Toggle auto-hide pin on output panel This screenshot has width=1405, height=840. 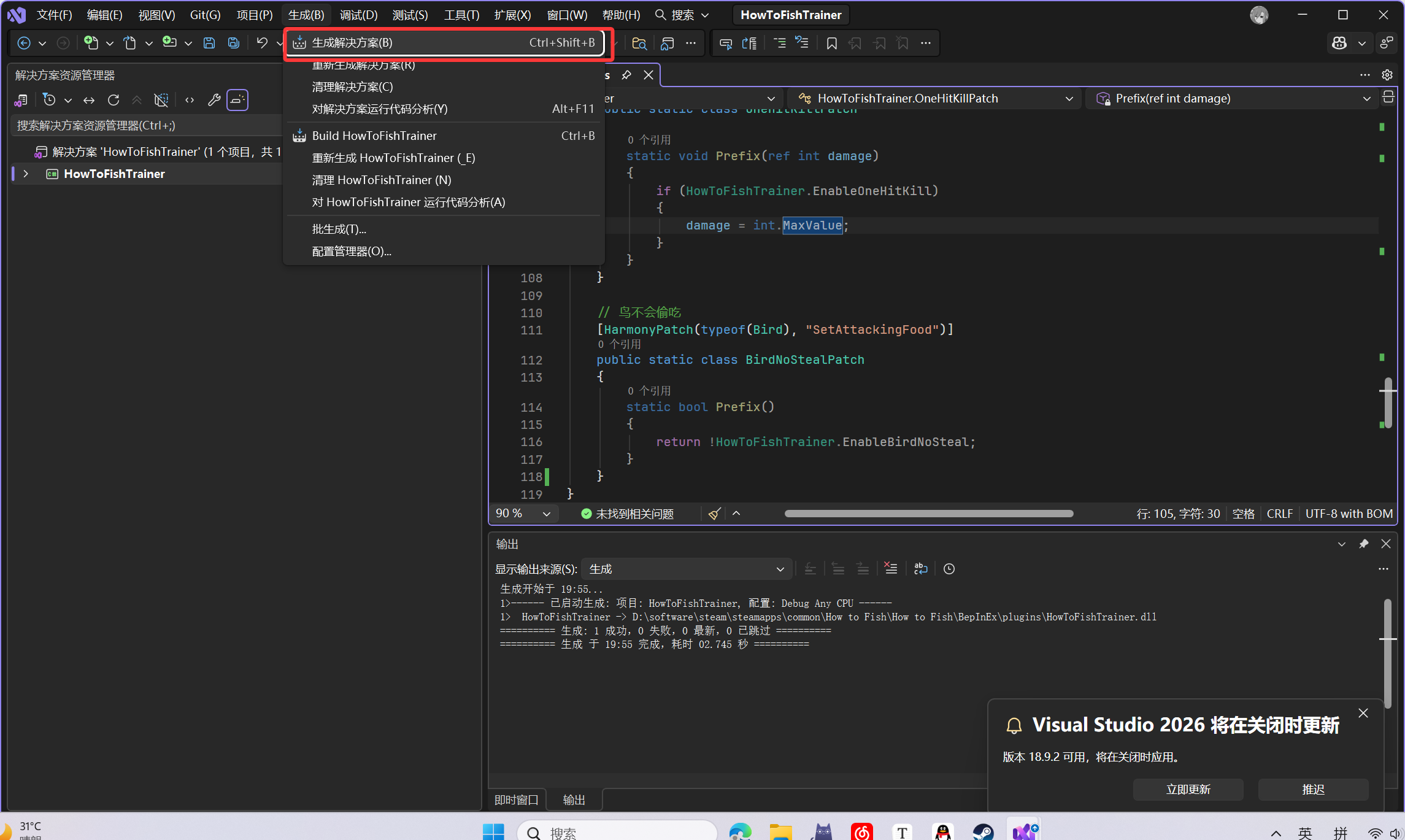(x=1364, y=544)
